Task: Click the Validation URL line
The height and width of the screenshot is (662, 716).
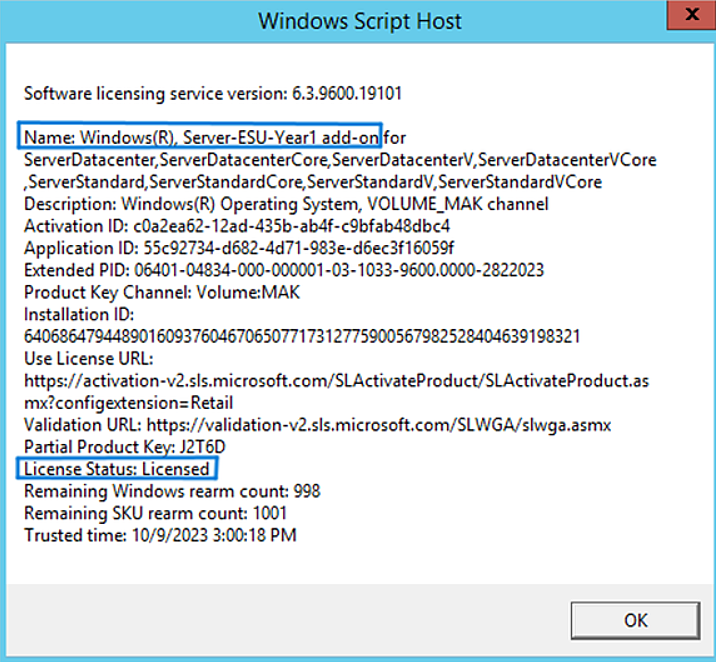Action: [317, 425]
